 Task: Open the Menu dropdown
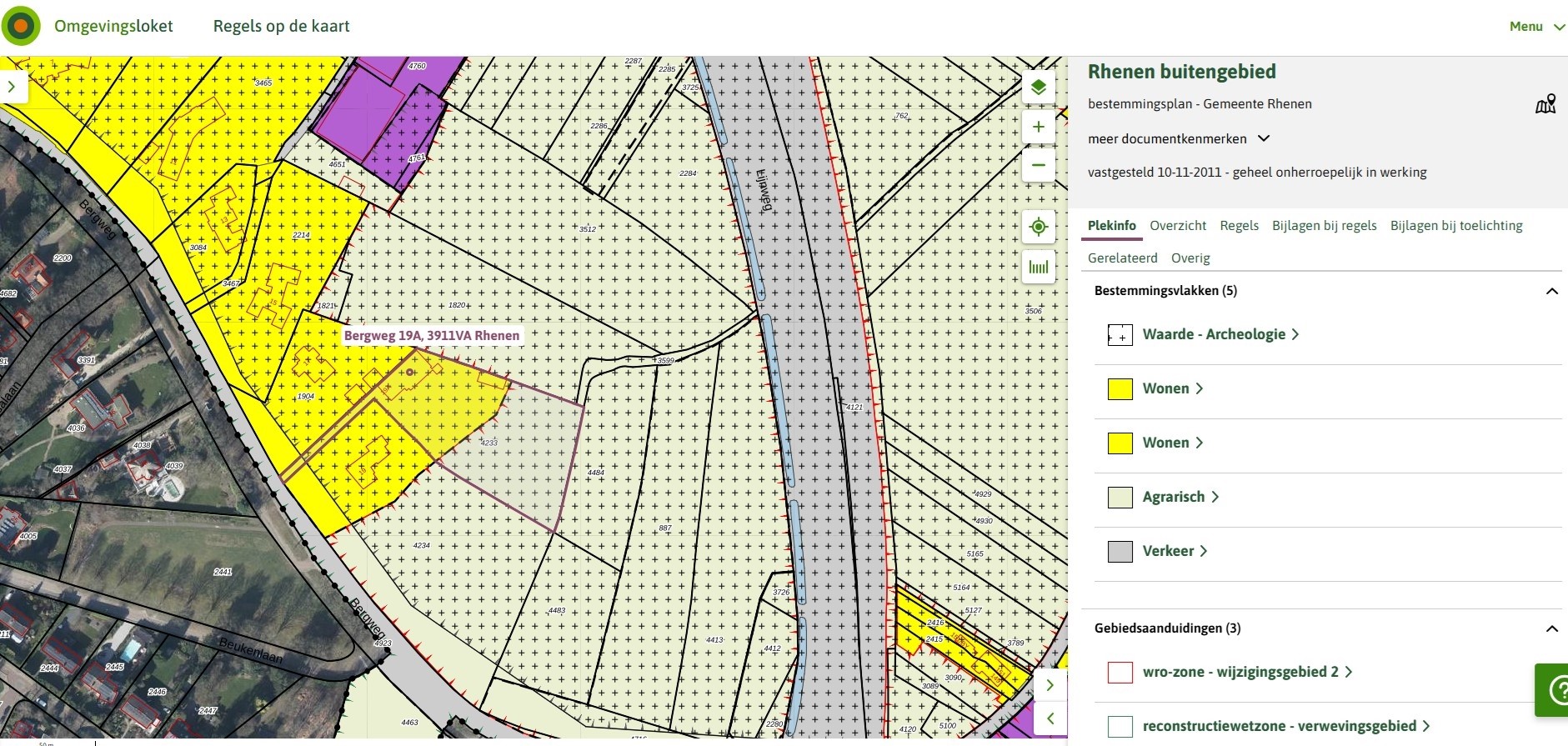(1536, 27)
